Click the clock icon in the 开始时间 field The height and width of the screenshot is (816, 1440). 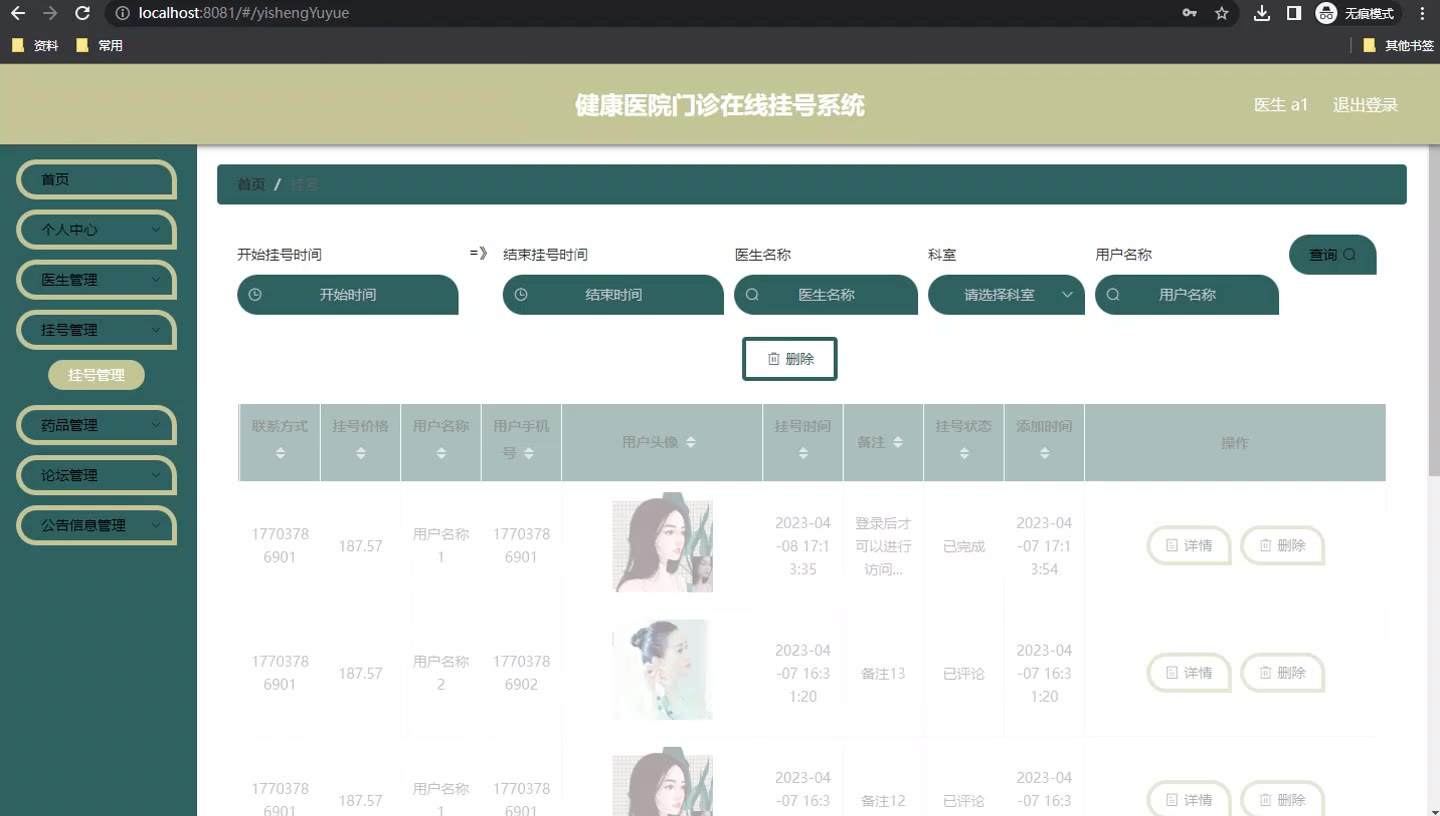[x=255, y=295]
